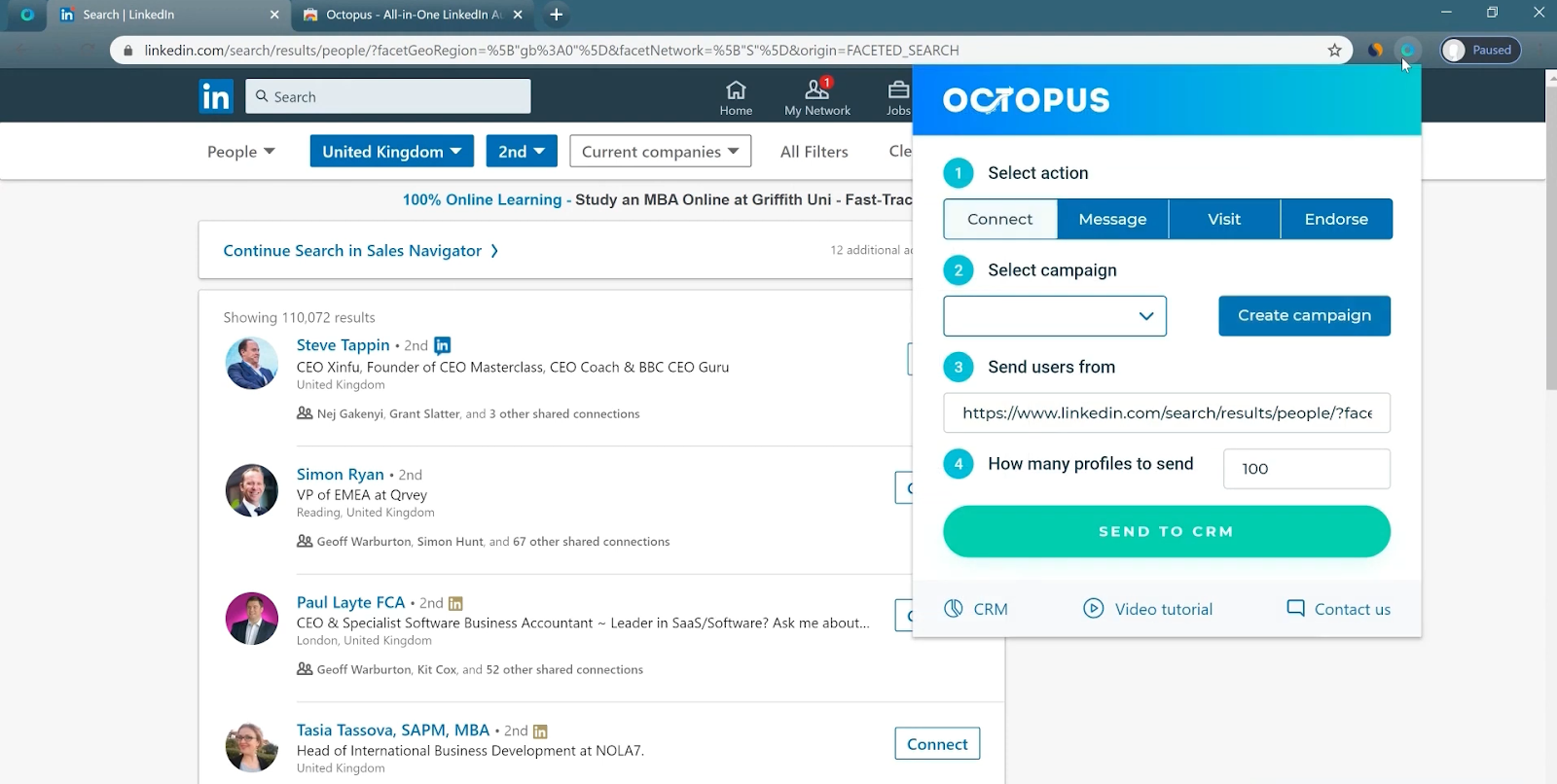Open a new browser tab
Viewport: 1557px width, 784px height.
(556, 15)
